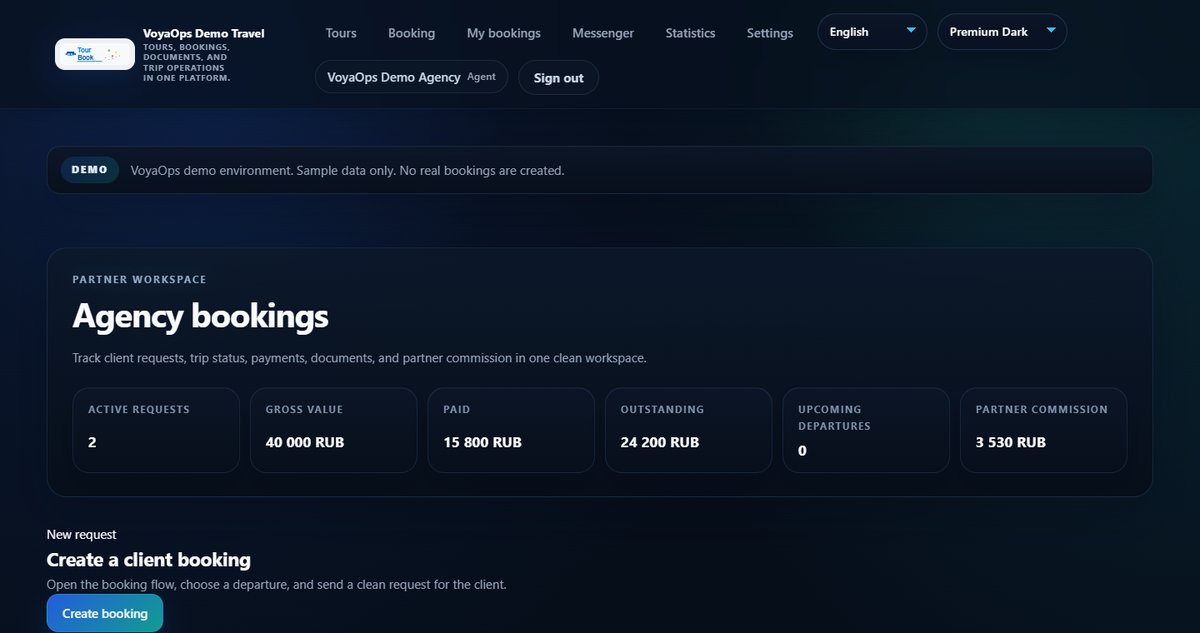Click the PARTNER WORKSPACE label
This screenshot has height=633, width=1200.
(x=139, y=280)
